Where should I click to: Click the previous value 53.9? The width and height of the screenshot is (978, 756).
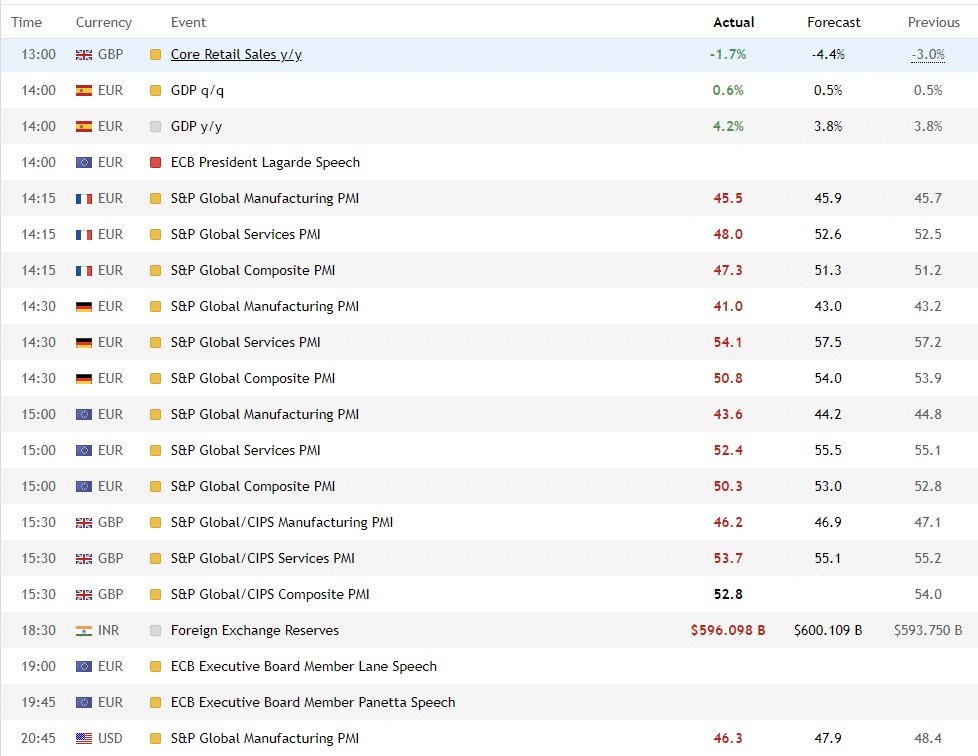coord(928,379)
